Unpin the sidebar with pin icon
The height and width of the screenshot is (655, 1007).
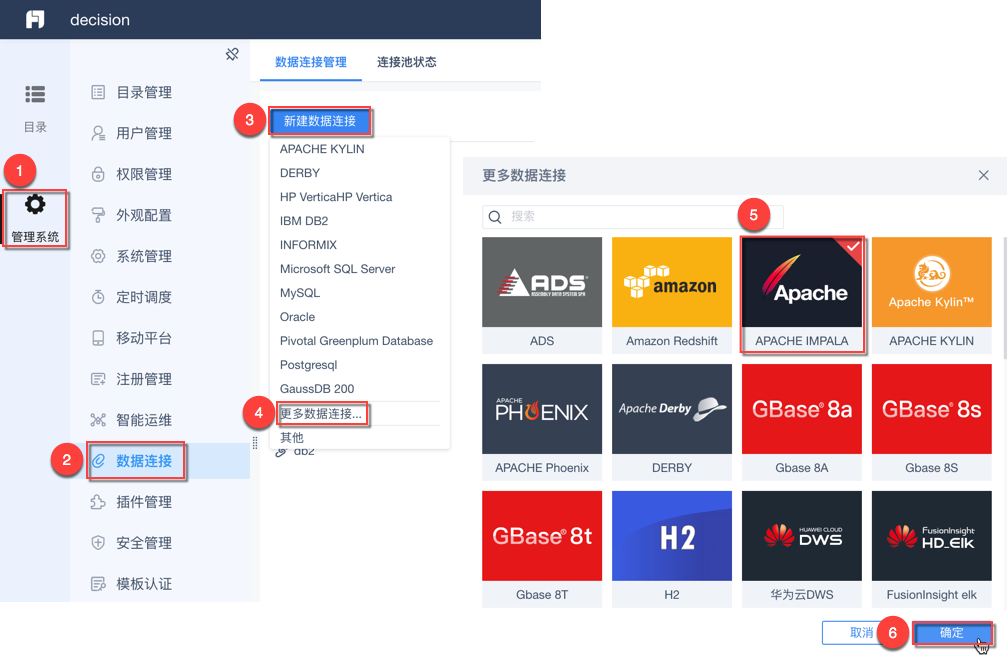tap(232, 54)
